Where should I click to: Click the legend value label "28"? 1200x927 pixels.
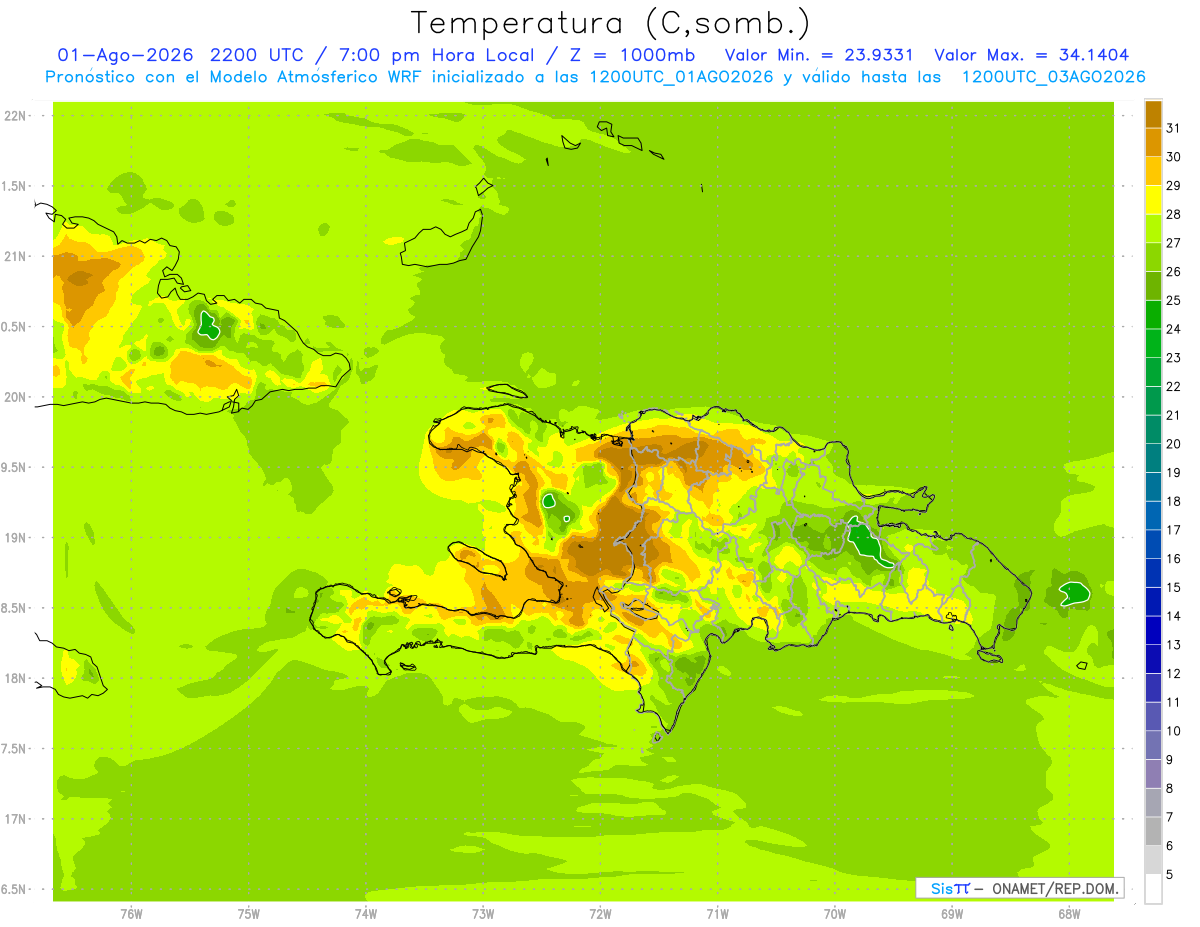point(1173,214)
